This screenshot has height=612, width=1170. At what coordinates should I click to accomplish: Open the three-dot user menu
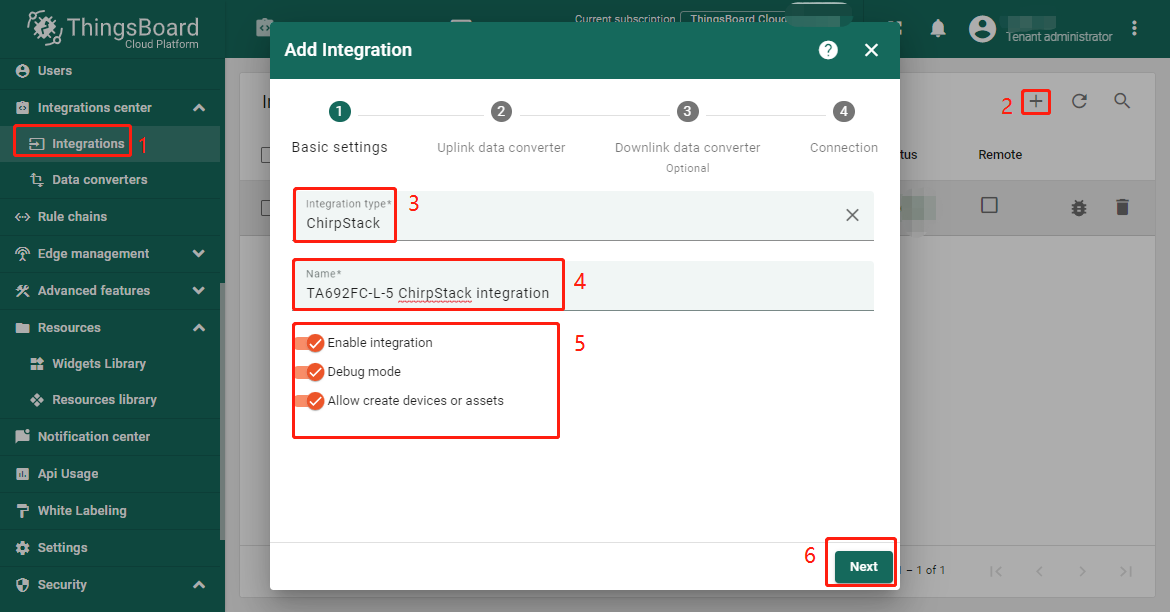1134,28
